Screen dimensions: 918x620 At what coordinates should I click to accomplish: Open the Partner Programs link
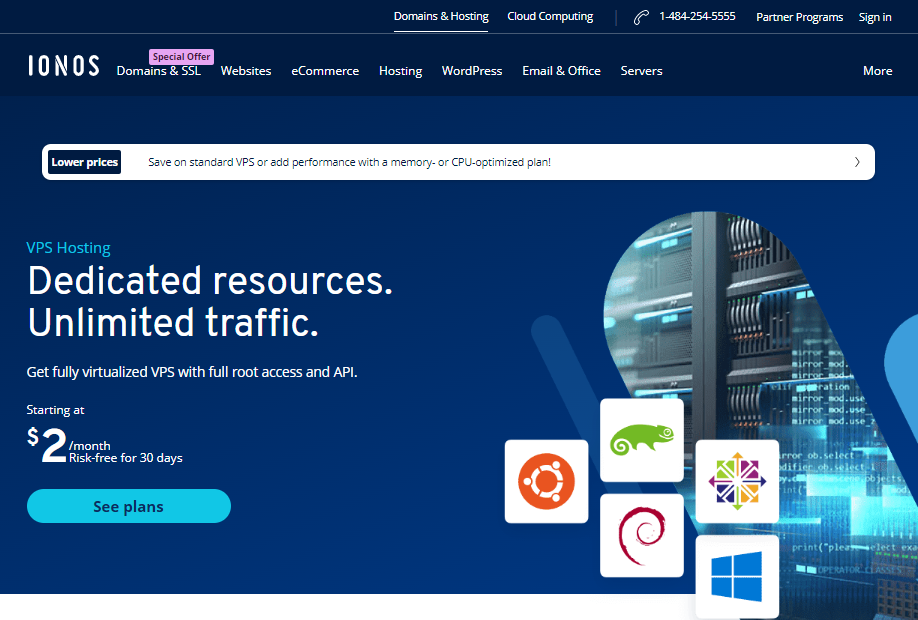point(800,17)
